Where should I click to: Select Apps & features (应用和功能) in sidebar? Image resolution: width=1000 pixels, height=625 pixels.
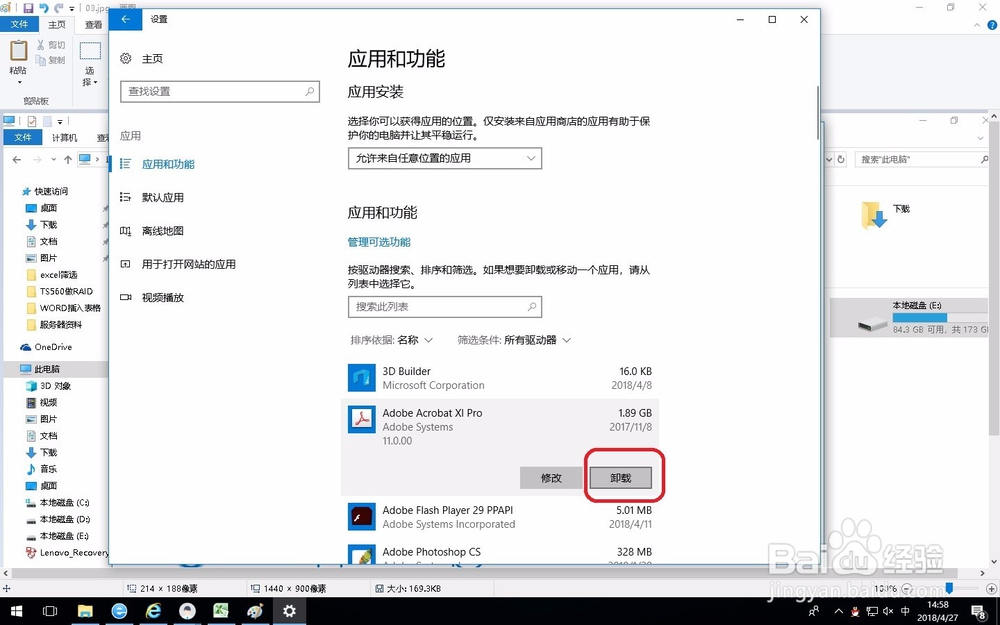pyautogui.click(x=167, y=164)
